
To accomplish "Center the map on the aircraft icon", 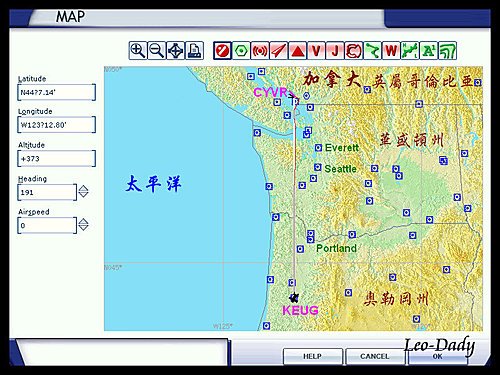I will tap(175, 51).
